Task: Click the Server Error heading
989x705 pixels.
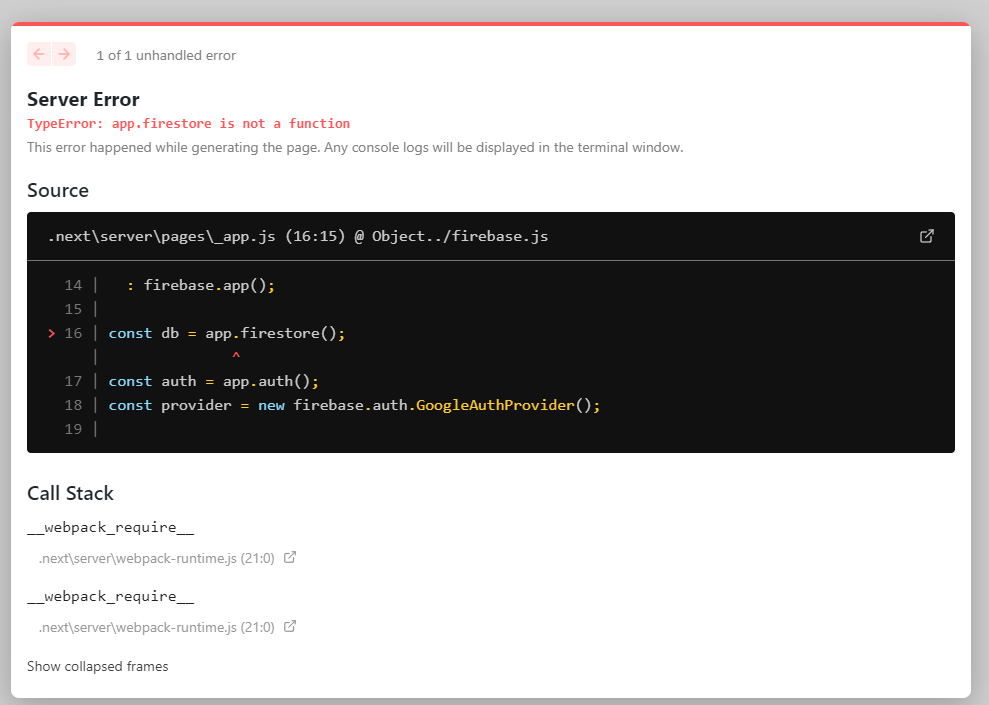Action: 83,99
